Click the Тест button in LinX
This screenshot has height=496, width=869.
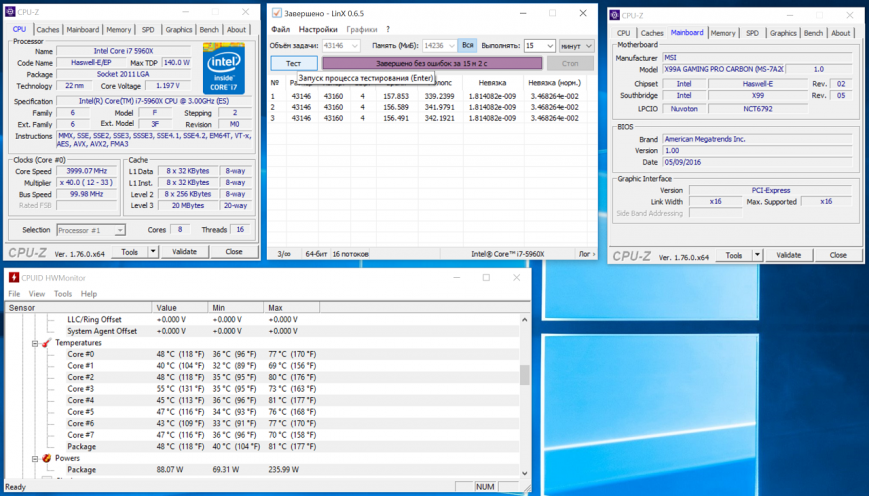(x=294, y=63)
